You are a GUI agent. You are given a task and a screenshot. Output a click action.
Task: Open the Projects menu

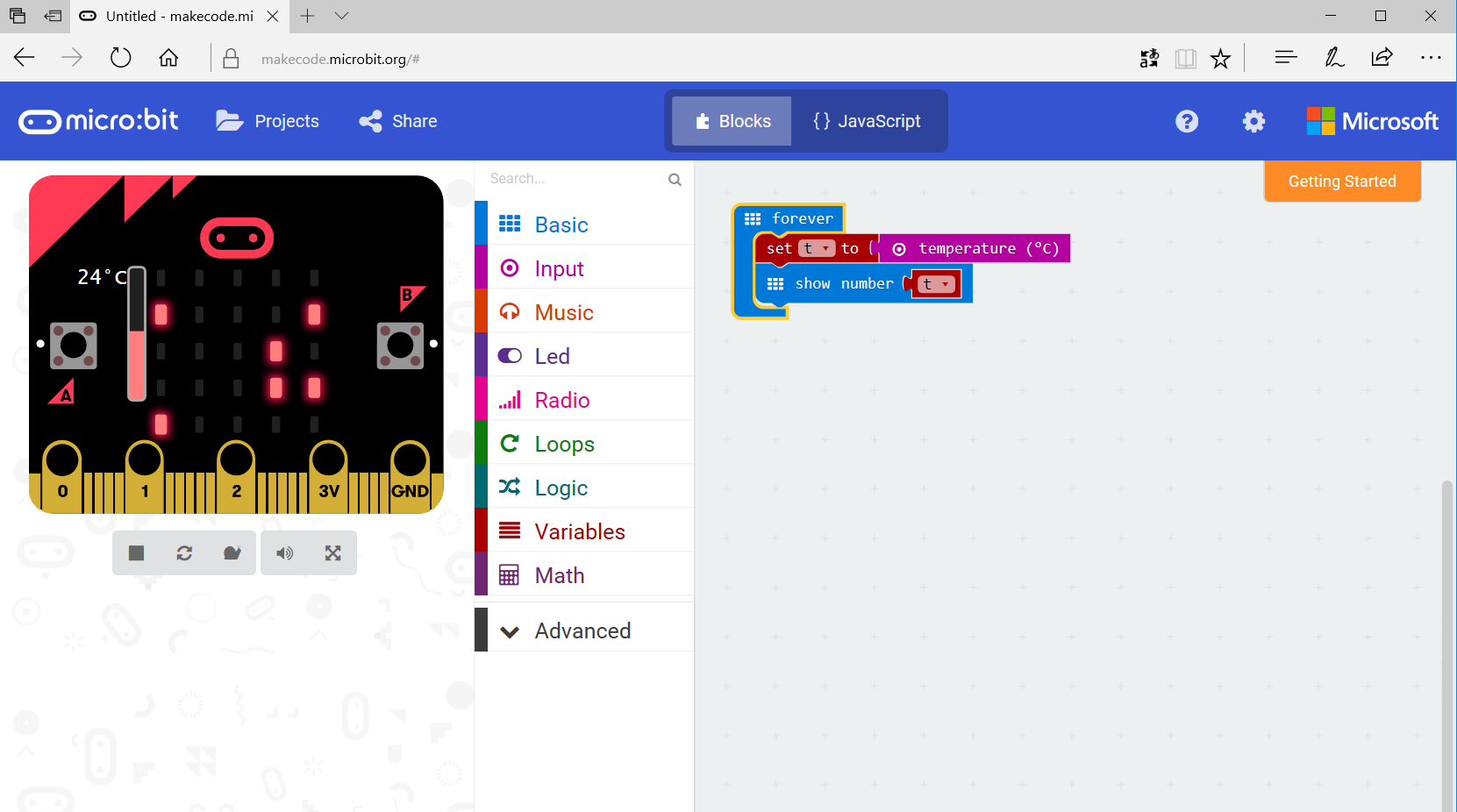click(x=268, y=121)
